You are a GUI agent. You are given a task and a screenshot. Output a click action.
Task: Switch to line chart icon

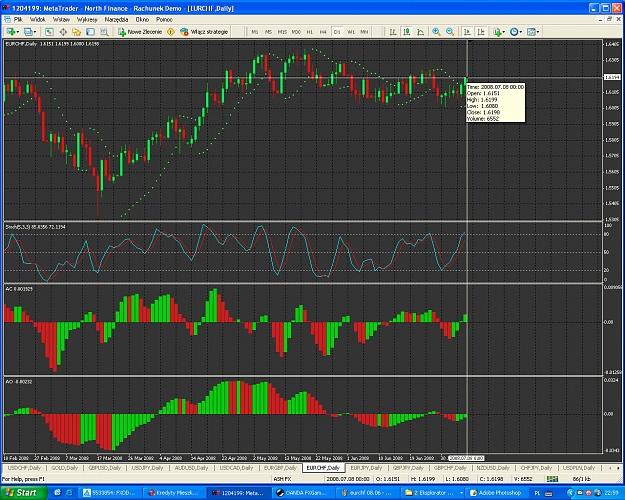421,32
